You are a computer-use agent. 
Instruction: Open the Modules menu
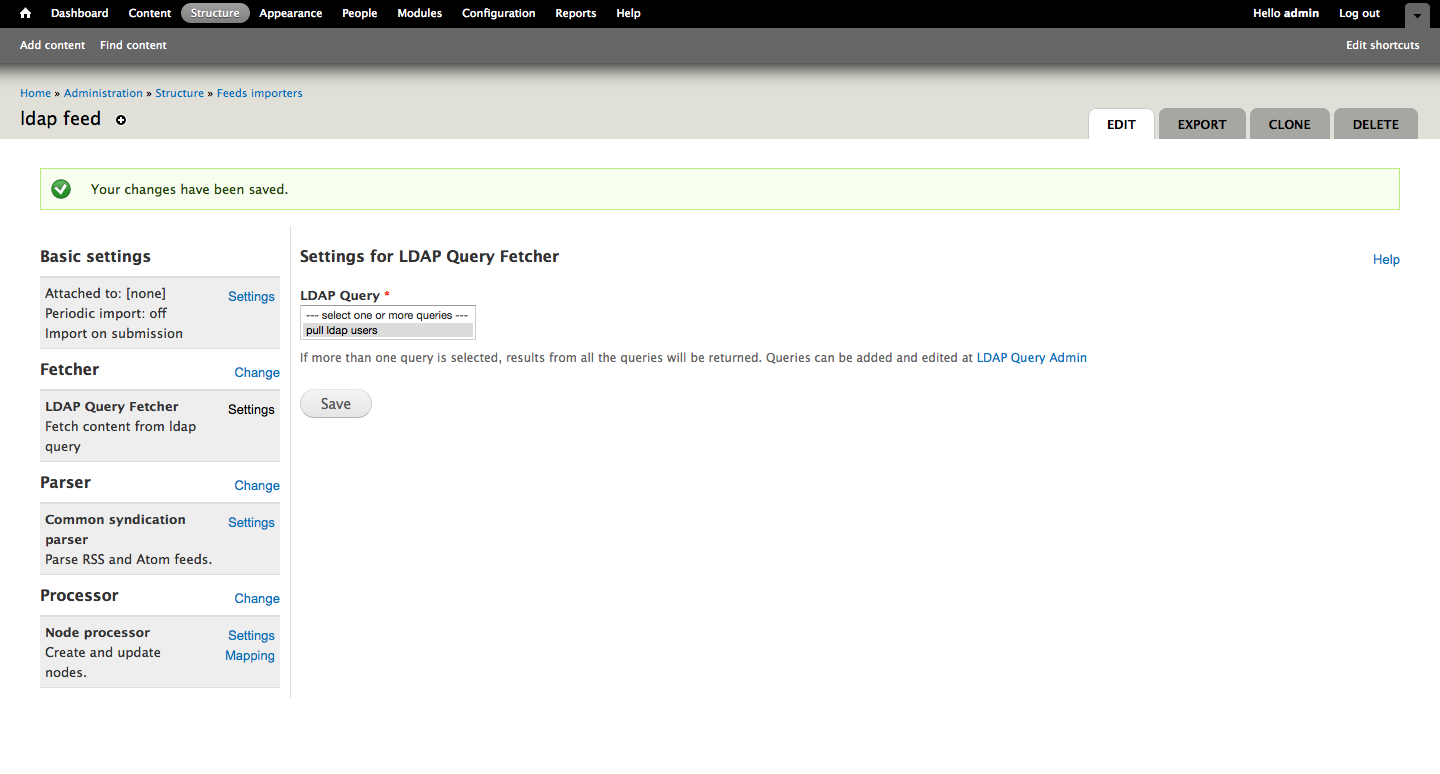[x=420, y=13]
